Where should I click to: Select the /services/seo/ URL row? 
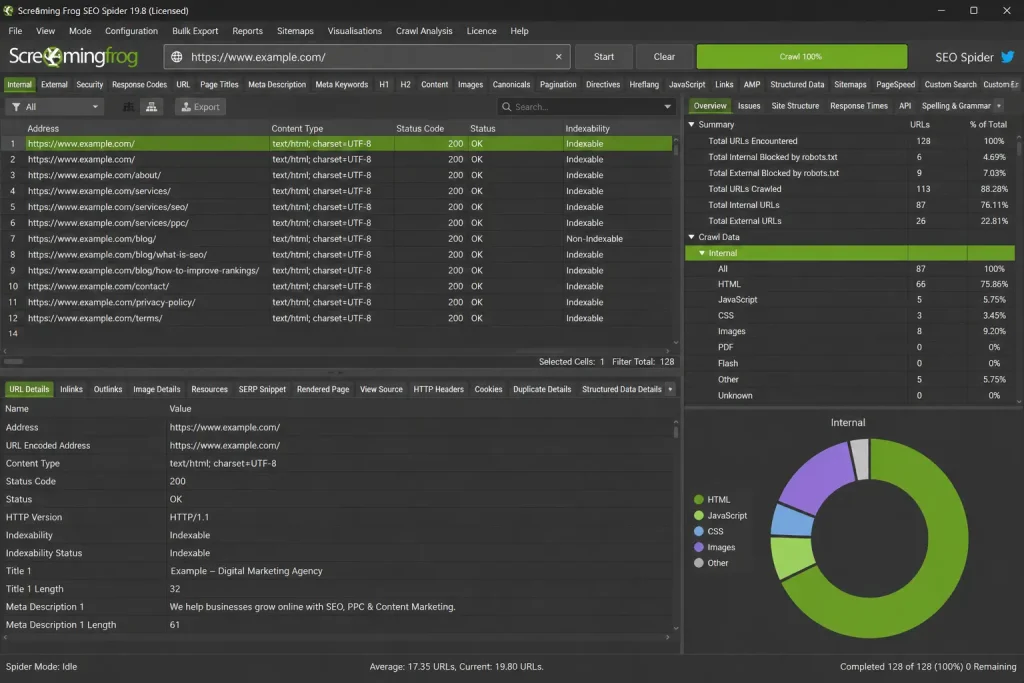click(x=338, y=207)
